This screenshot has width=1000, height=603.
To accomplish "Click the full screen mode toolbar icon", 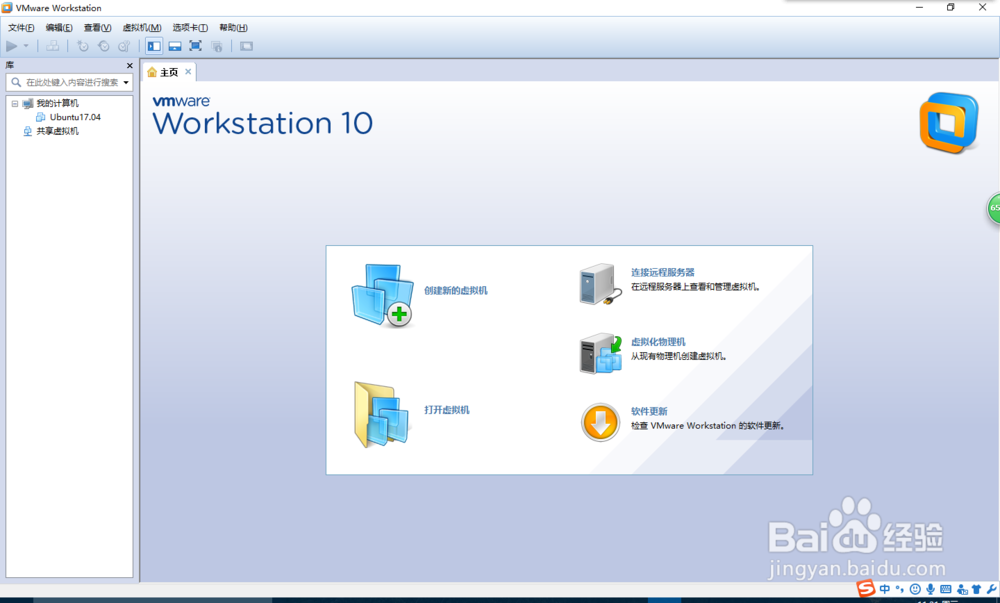I will pyautogui.click(x=196, y=46).
